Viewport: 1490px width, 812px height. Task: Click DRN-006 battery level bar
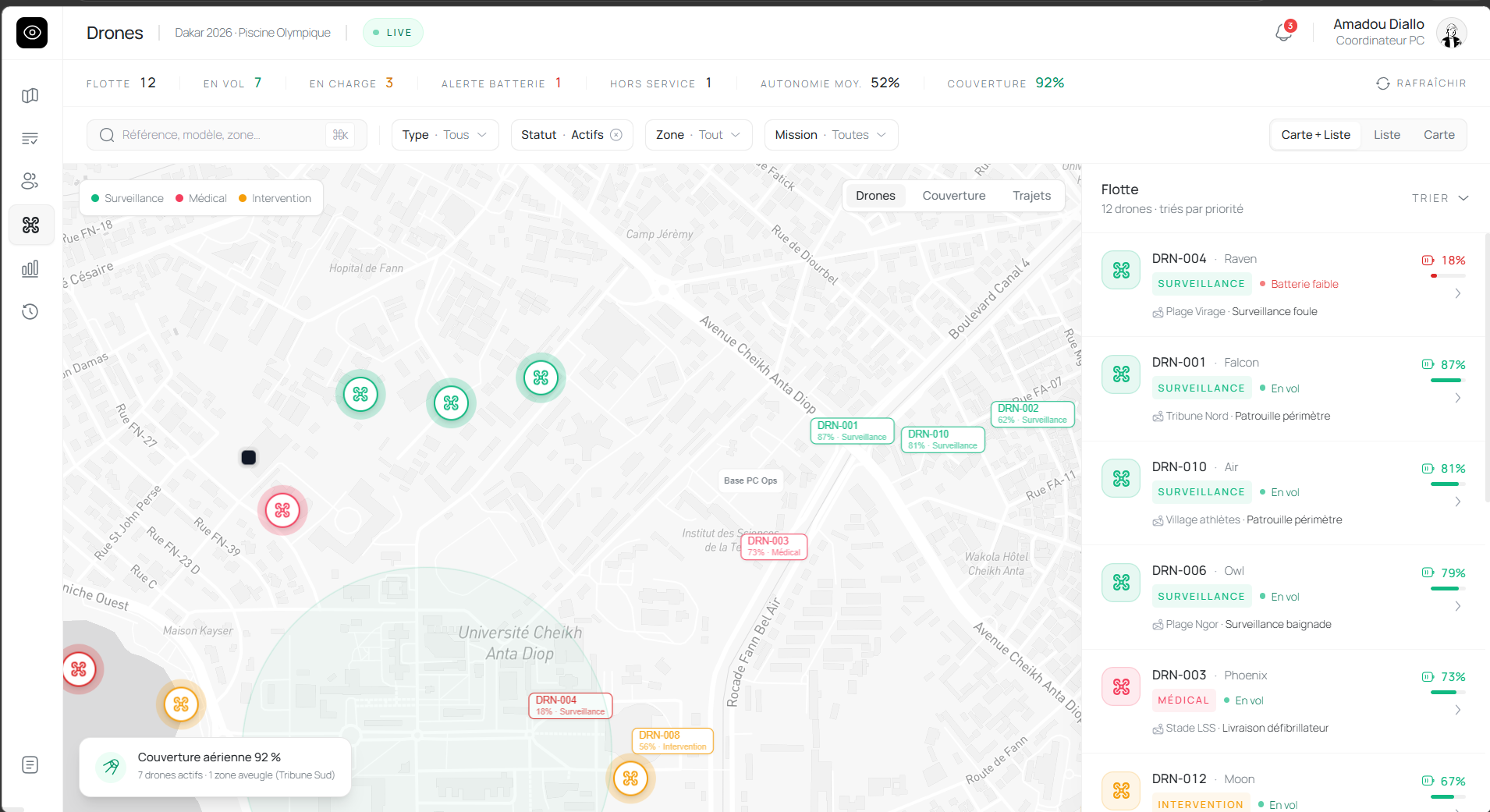click(1448, 589)
